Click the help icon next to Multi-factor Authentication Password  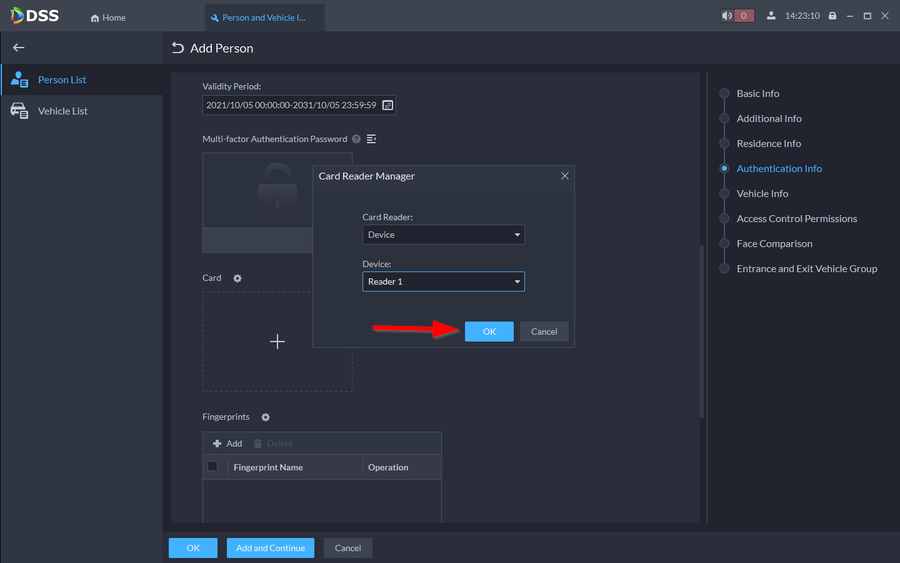[356, 139]
